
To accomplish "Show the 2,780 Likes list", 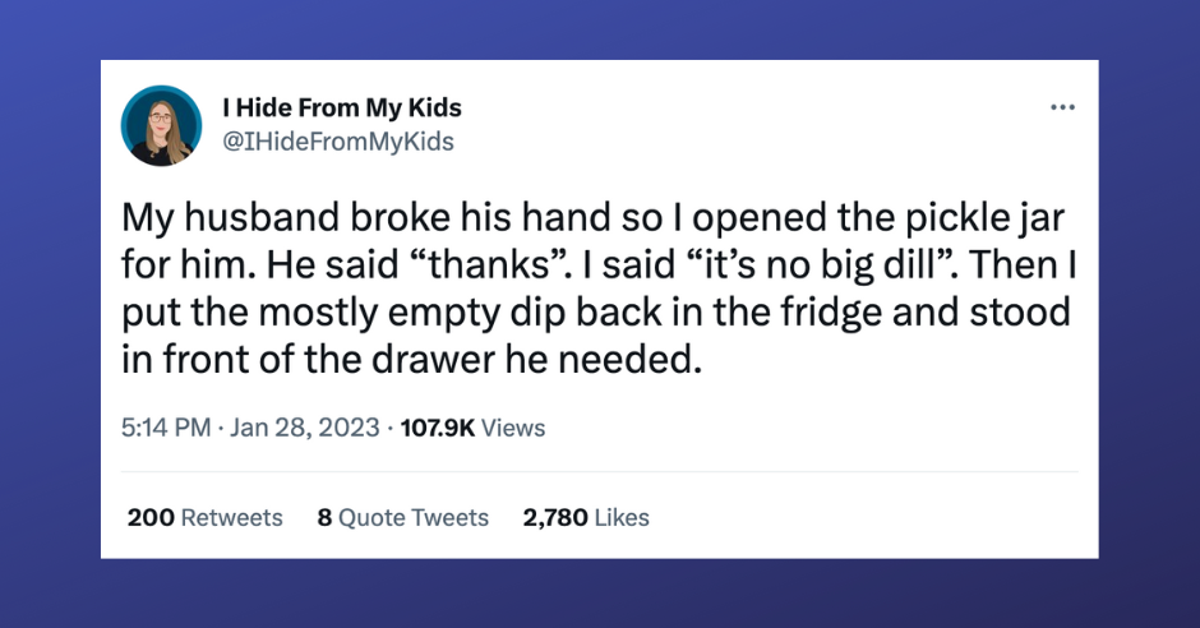I will click(x=586, y=518).
